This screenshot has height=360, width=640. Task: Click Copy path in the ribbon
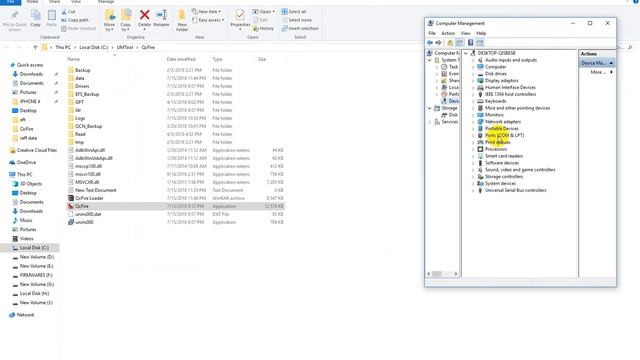(75, 20)
